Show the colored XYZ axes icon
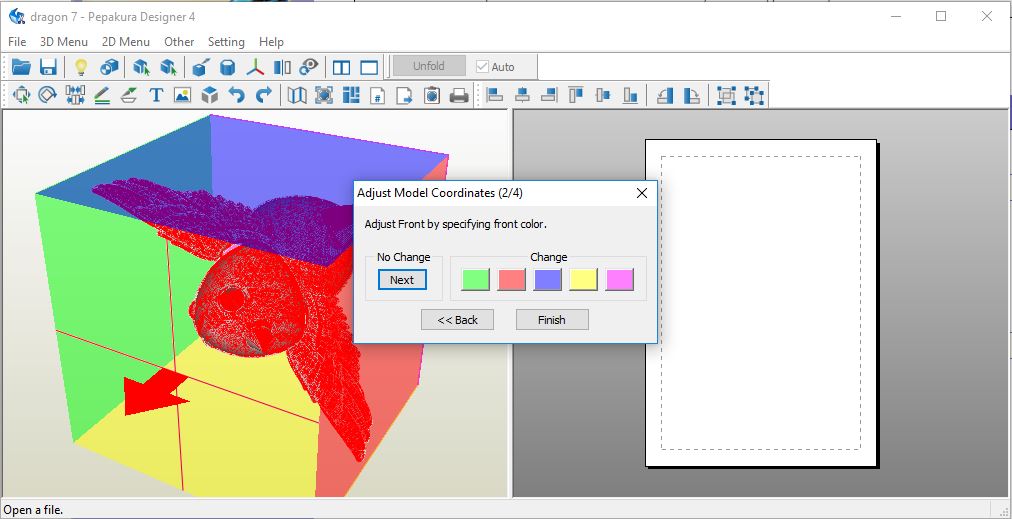The width and height of the screenshot is (1012, 519). [x=256, y=66]
